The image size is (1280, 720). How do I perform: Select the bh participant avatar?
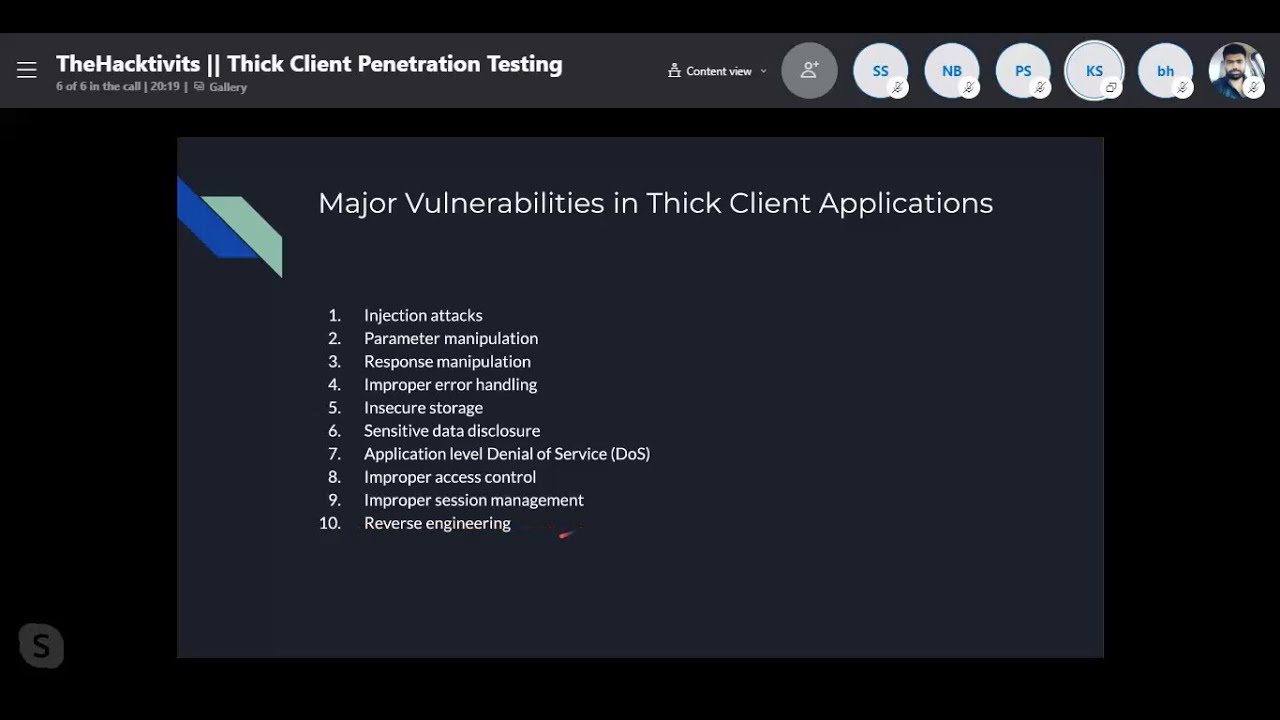tap(1165, 71)
